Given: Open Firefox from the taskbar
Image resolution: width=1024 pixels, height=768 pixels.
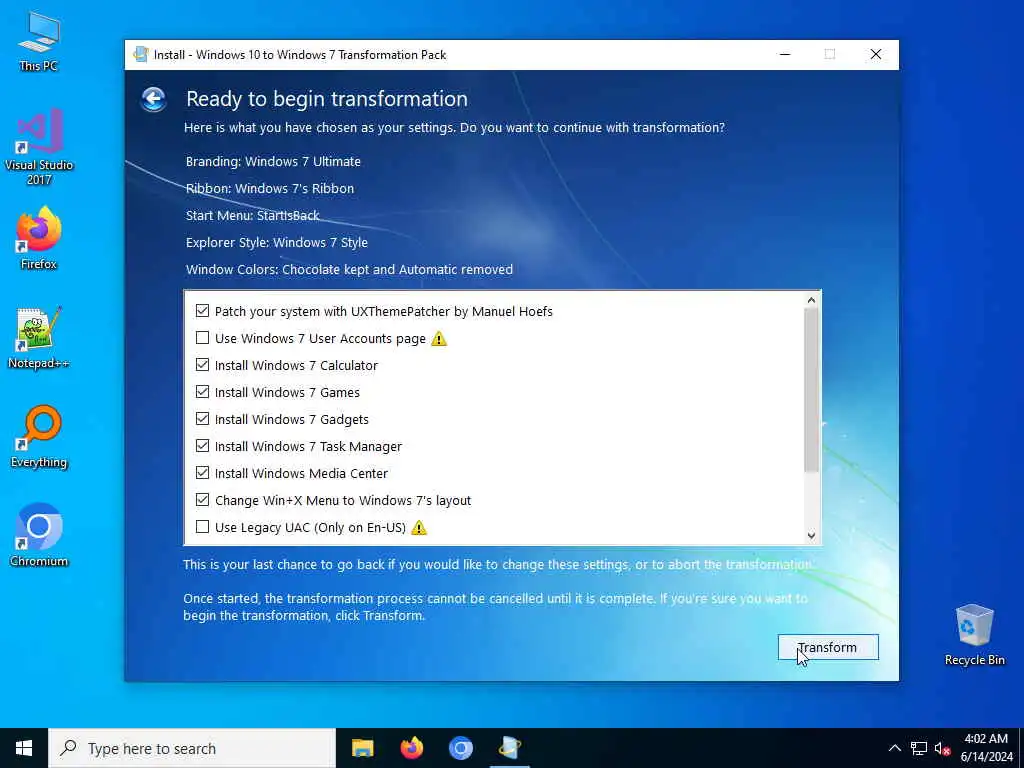Looking at the screenshot, I should pyautogui.click(x=411, y=748).
